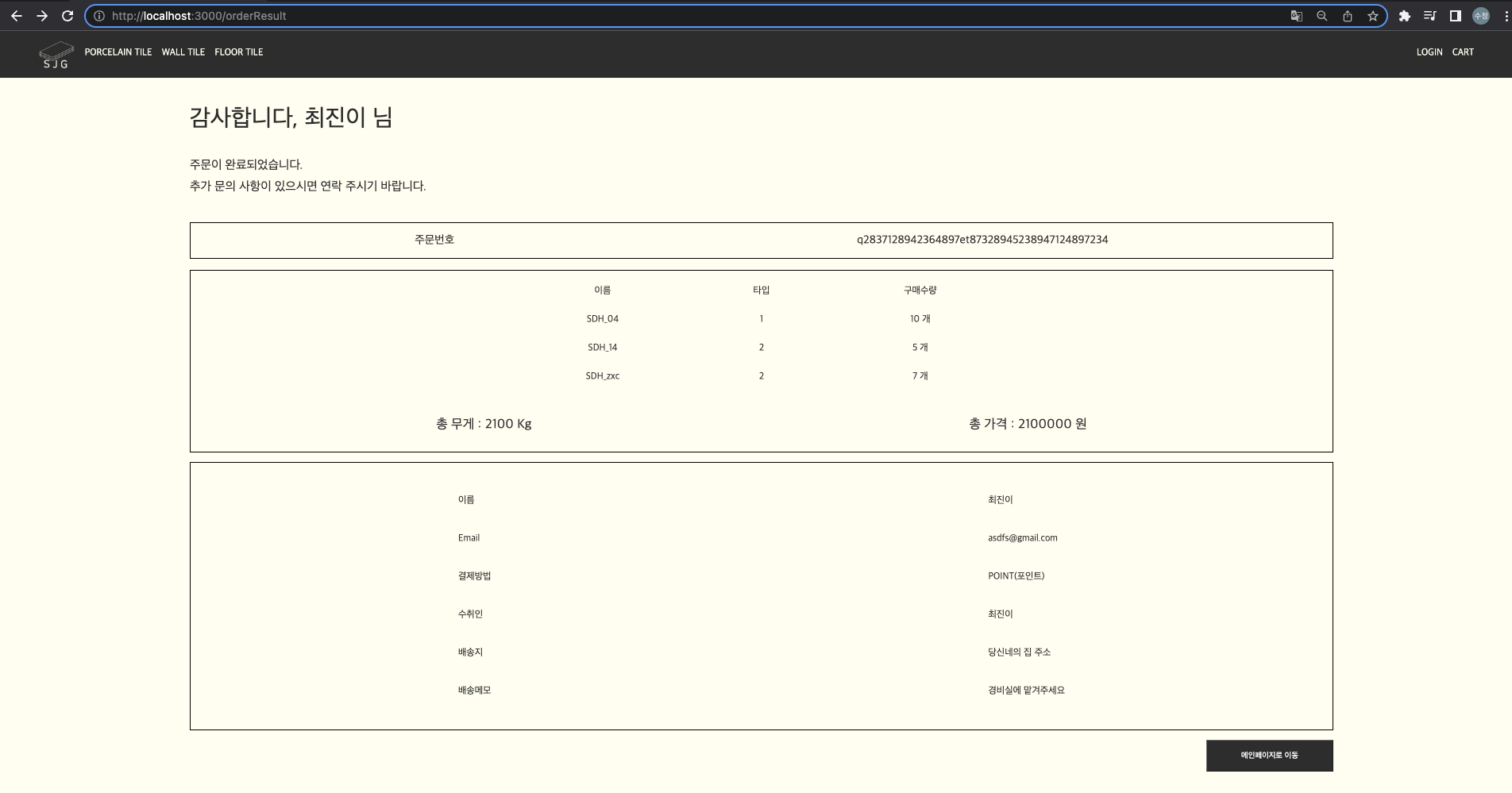
Task: Toggle the browser side panel icon
Action: tap(1455, 16)
